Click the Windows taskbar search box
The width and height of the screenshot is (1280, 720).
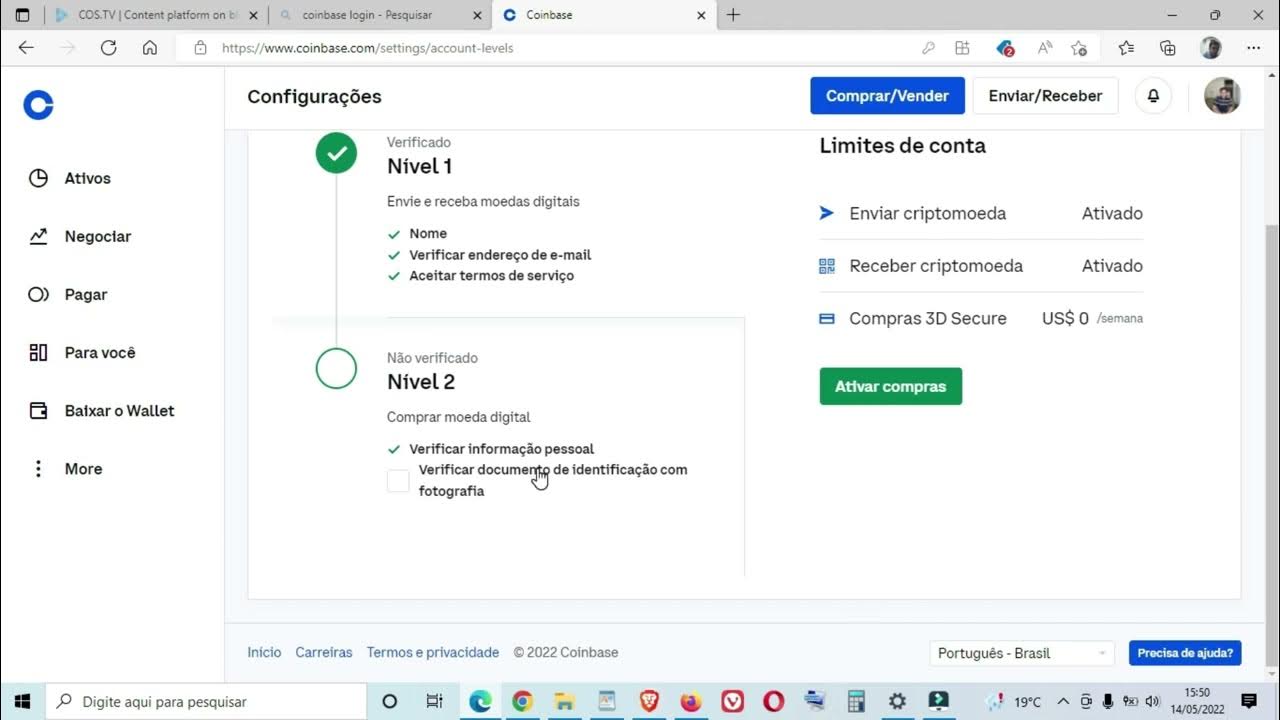206,701
